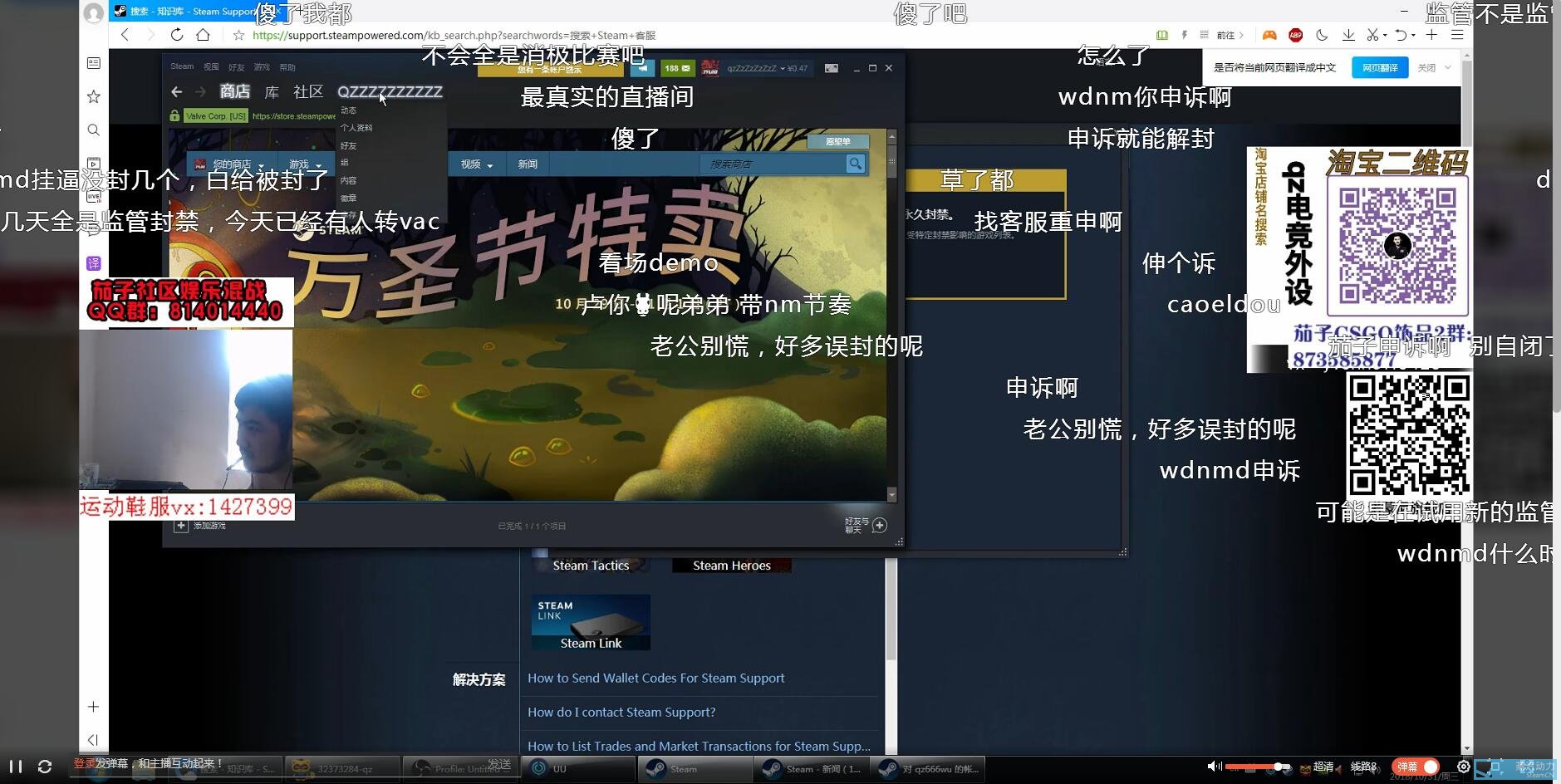
Task: Open How do I contact Steam Support link
Action: point(621,713)
